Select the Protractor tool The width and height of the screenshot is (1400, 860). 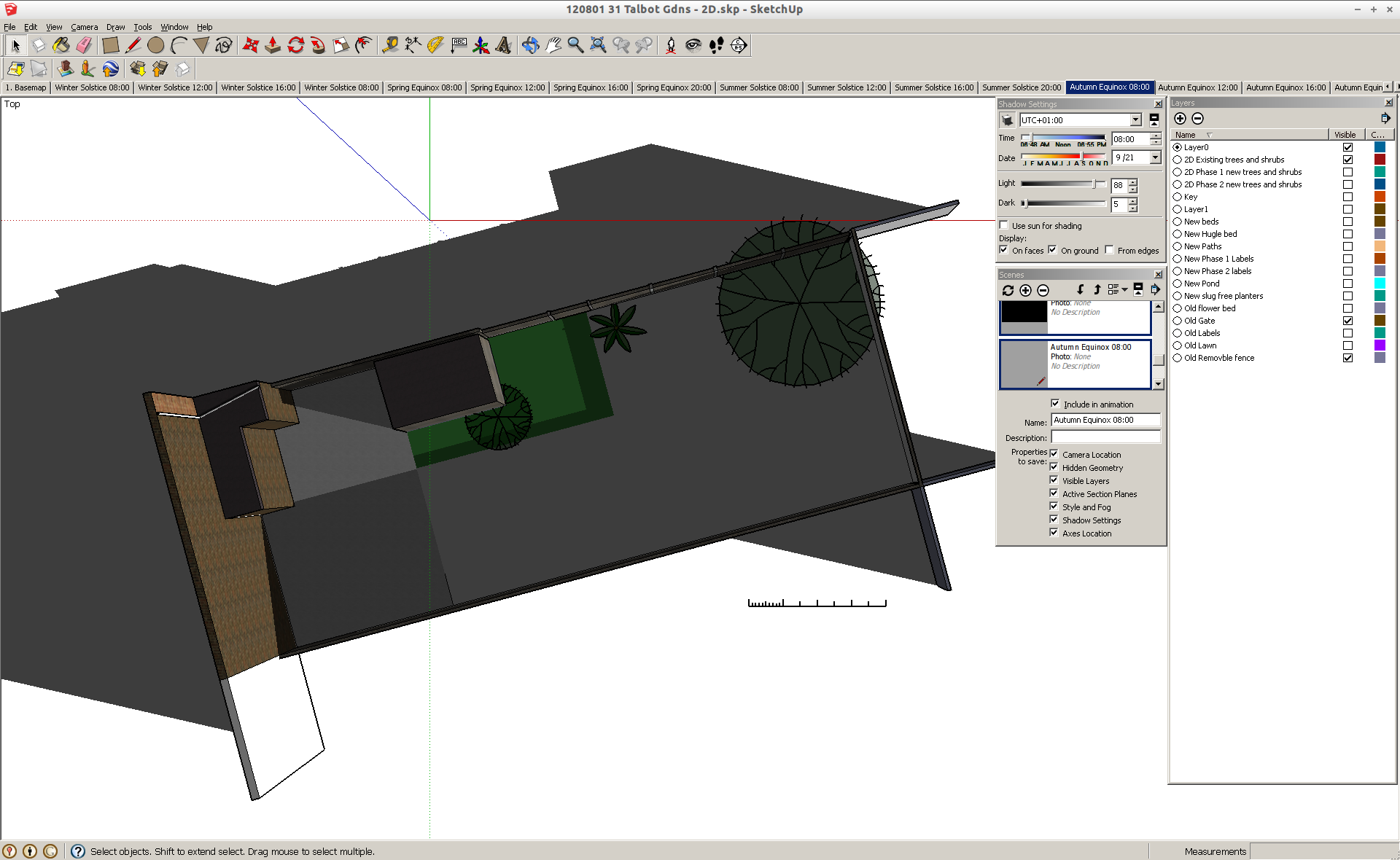(435, 45)
